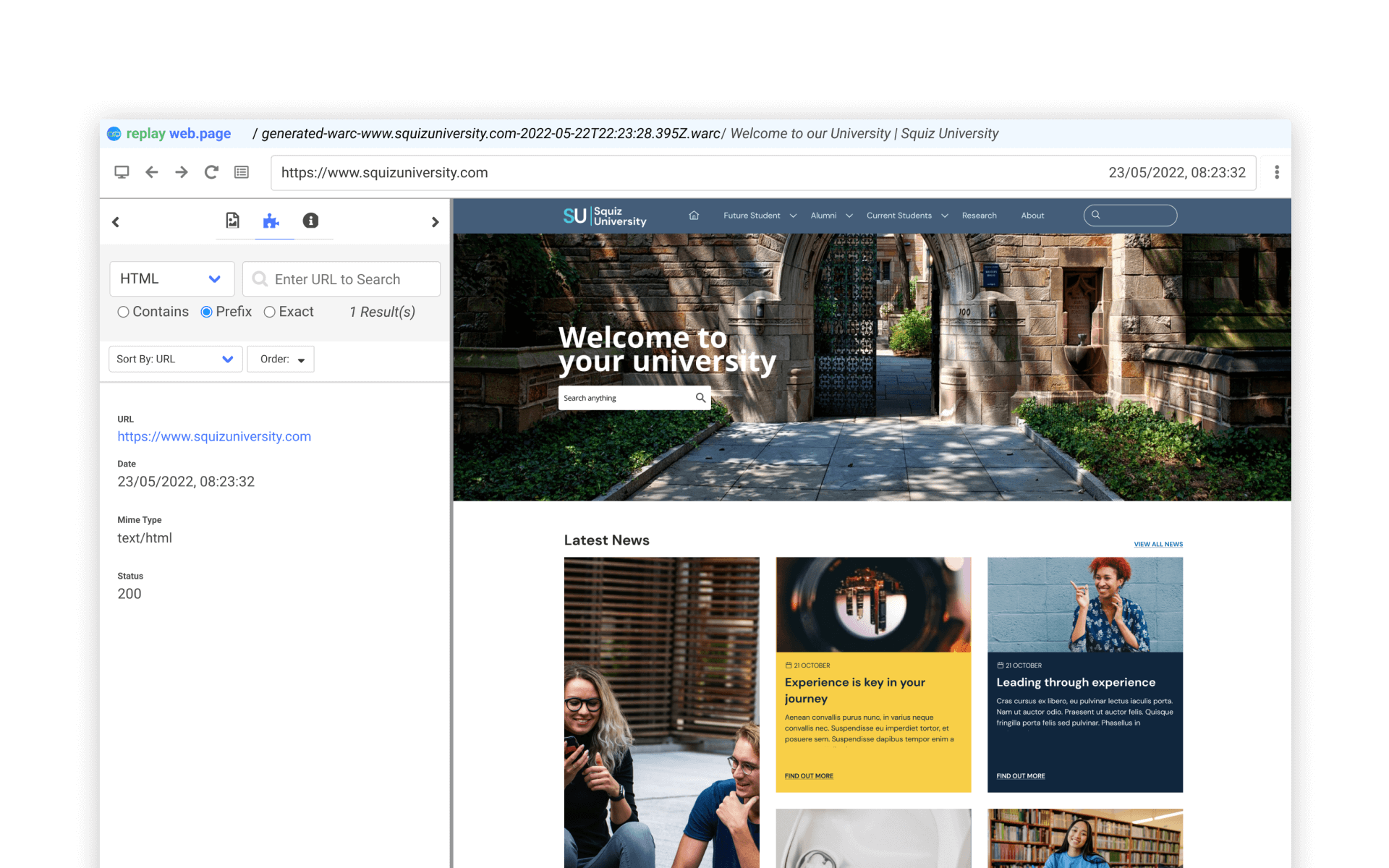Click the VIEW ALL NEWS link
The width and height of the screenshot is (1389, 868).
click(x=1157, y=544)
